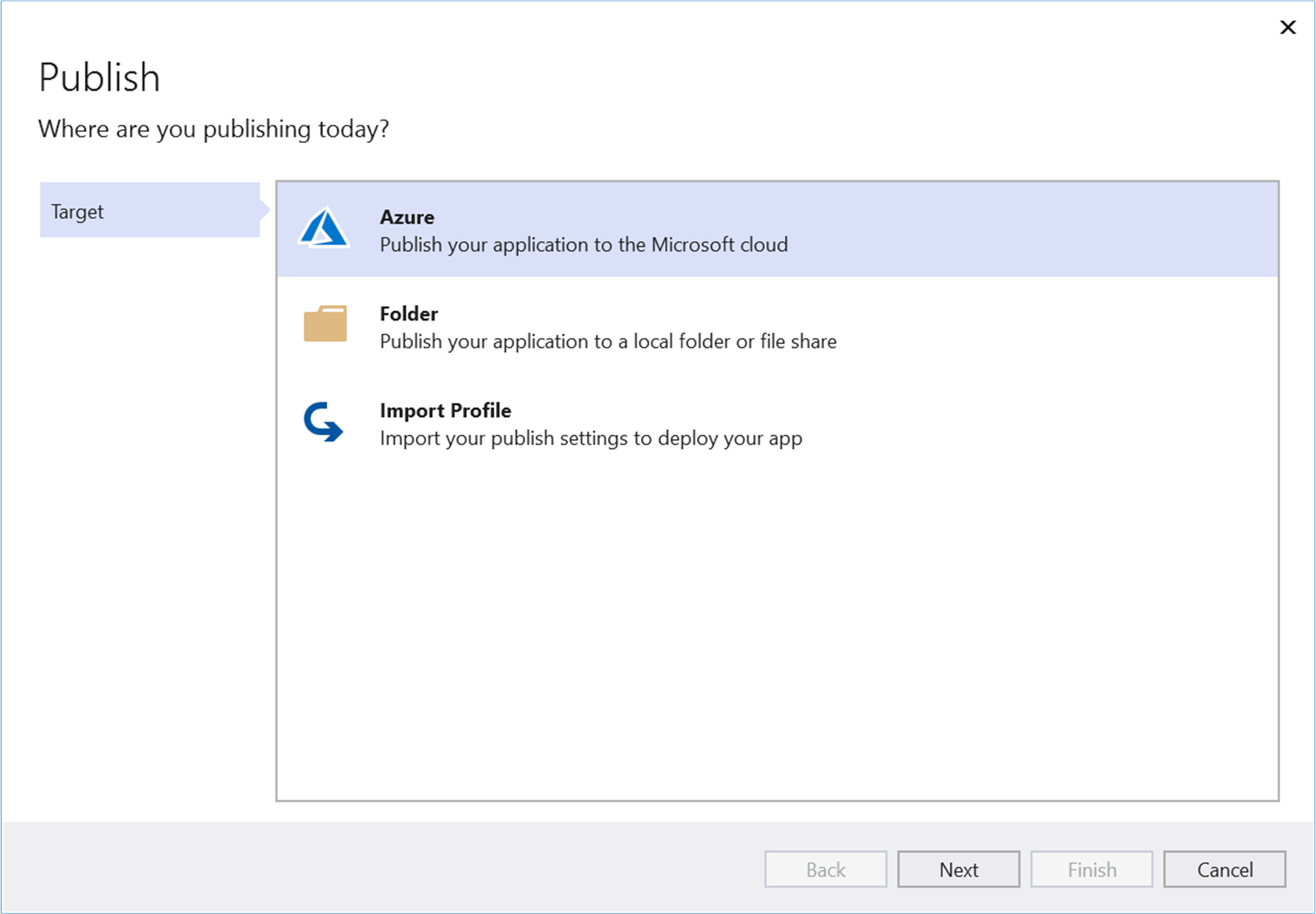Click the Azure logo icon
Image resolution: width=1316 pixels, height=914 pixels.
323,228
